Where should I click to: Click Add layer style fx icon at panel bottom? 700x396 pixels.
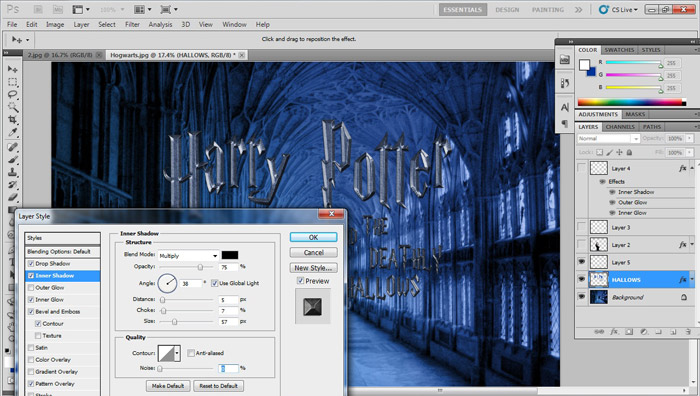point(614,332)
